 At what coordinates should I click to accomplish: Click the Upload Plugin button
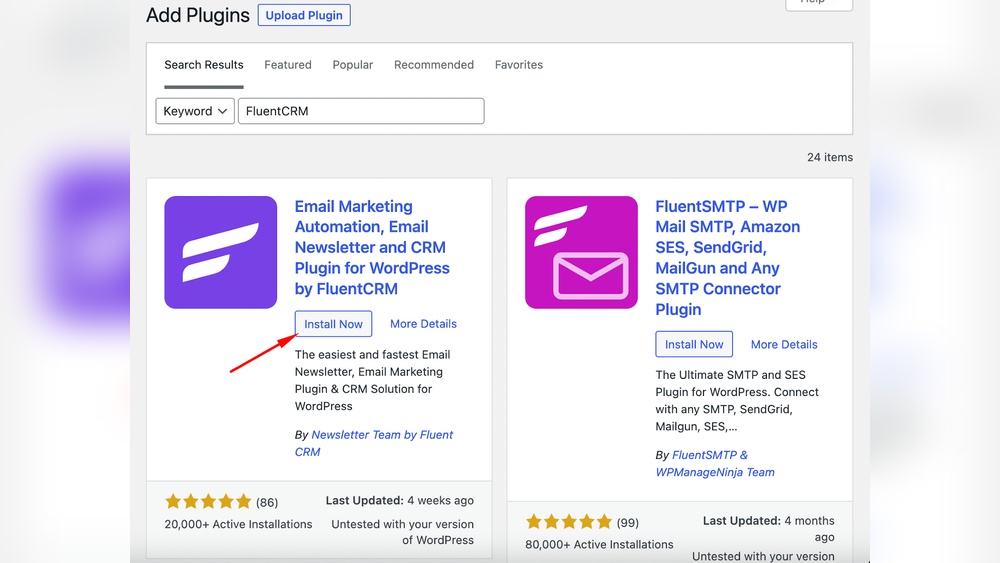(x=304, y=15)
